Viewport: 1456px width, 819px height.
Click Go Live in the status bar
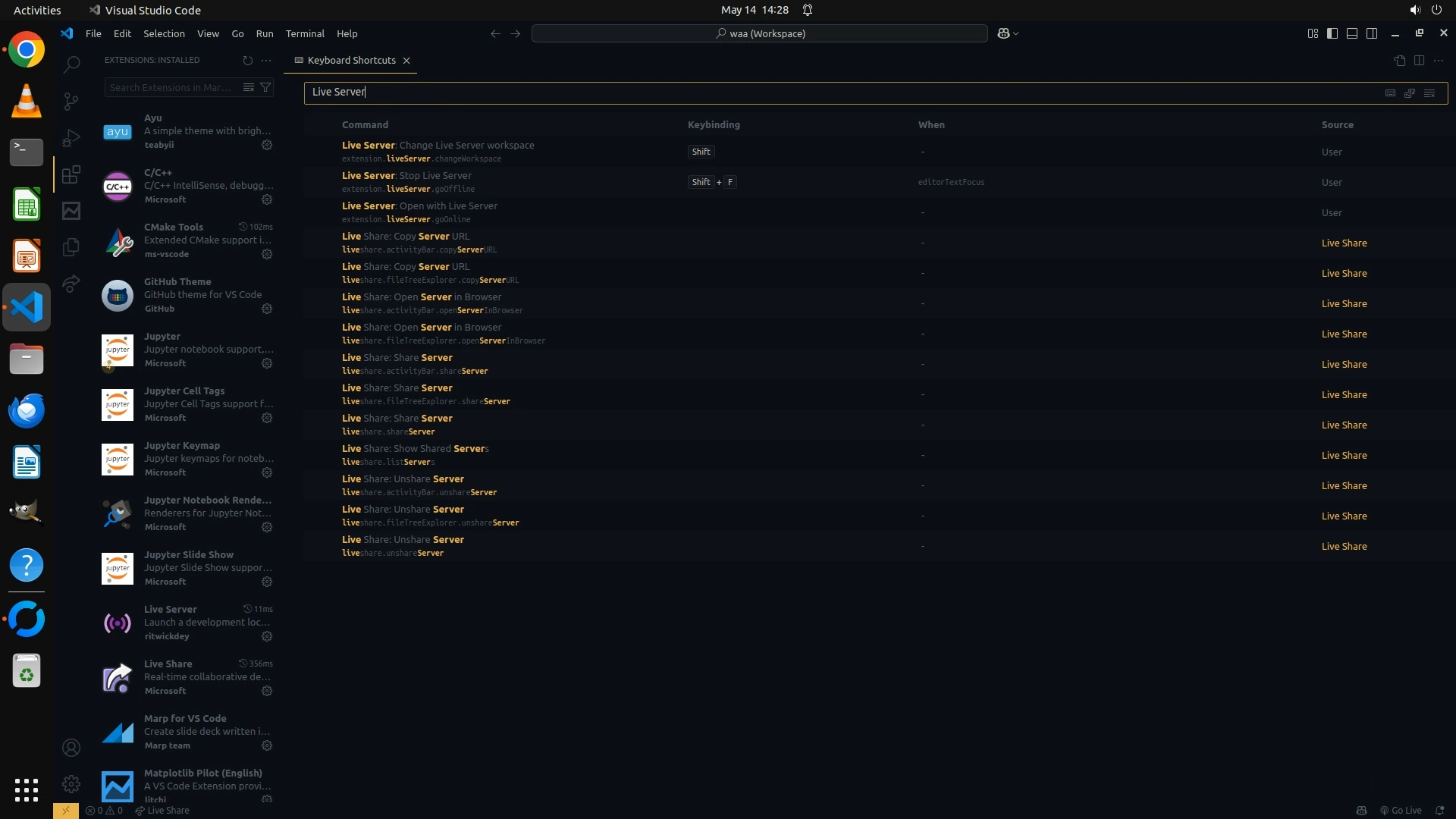coord(1401,811)
